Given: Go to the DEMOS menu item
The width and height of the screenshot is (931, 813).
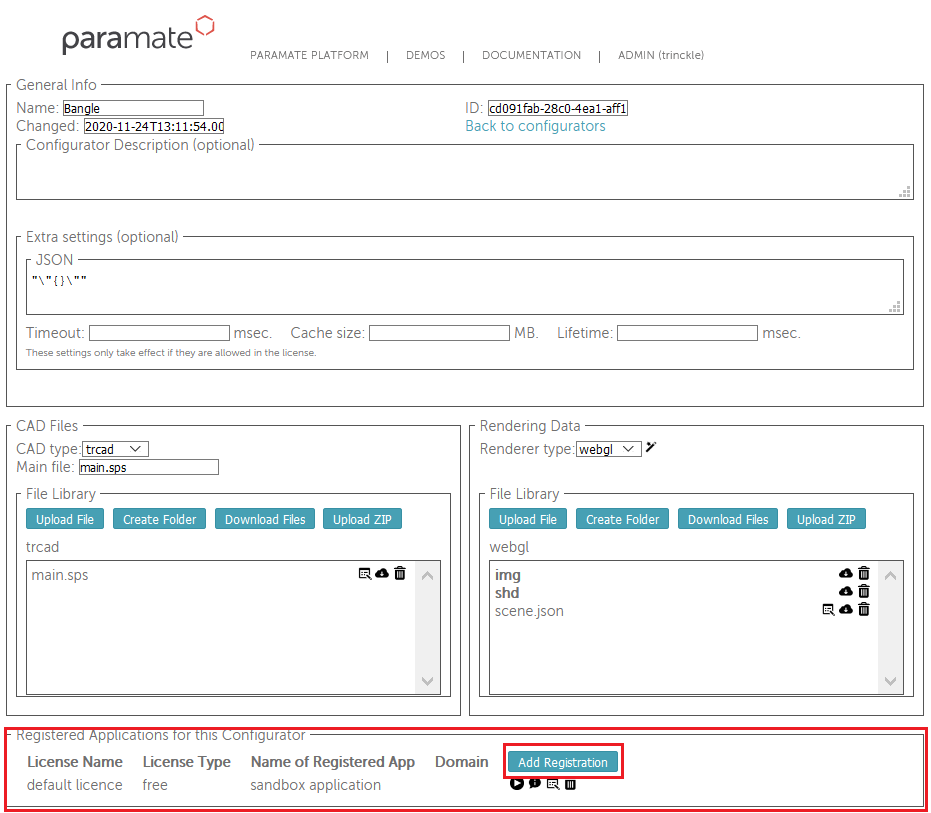Looking at the screenshot, I should coord(426,55).
